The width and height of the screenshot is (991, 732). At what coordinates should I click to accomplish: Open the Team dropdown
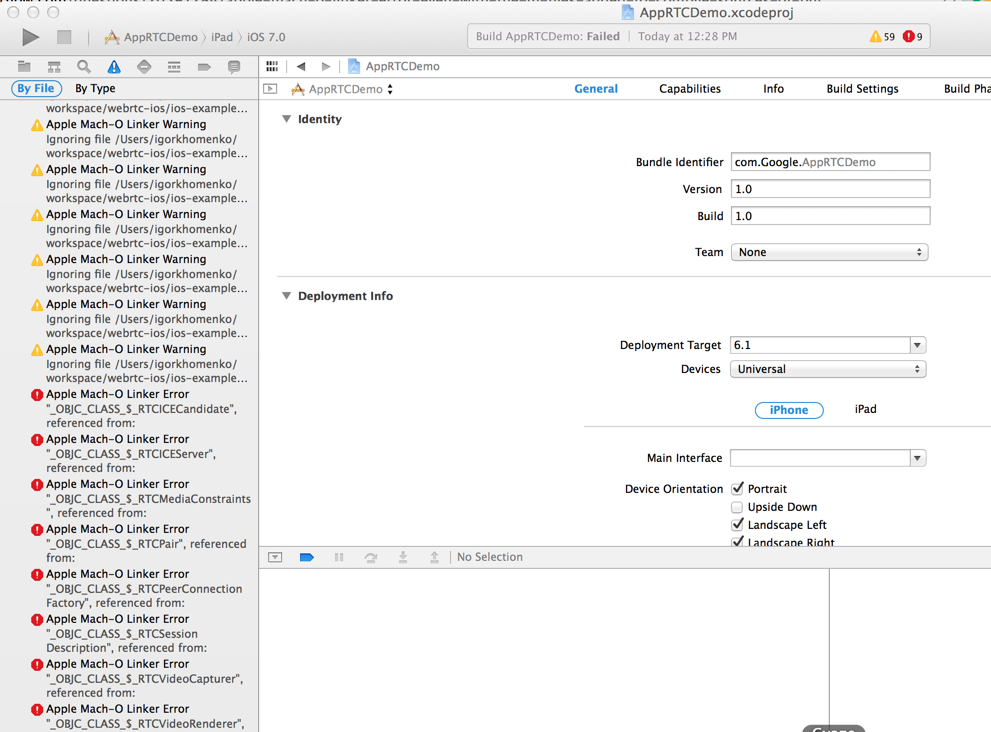(829, 252)
